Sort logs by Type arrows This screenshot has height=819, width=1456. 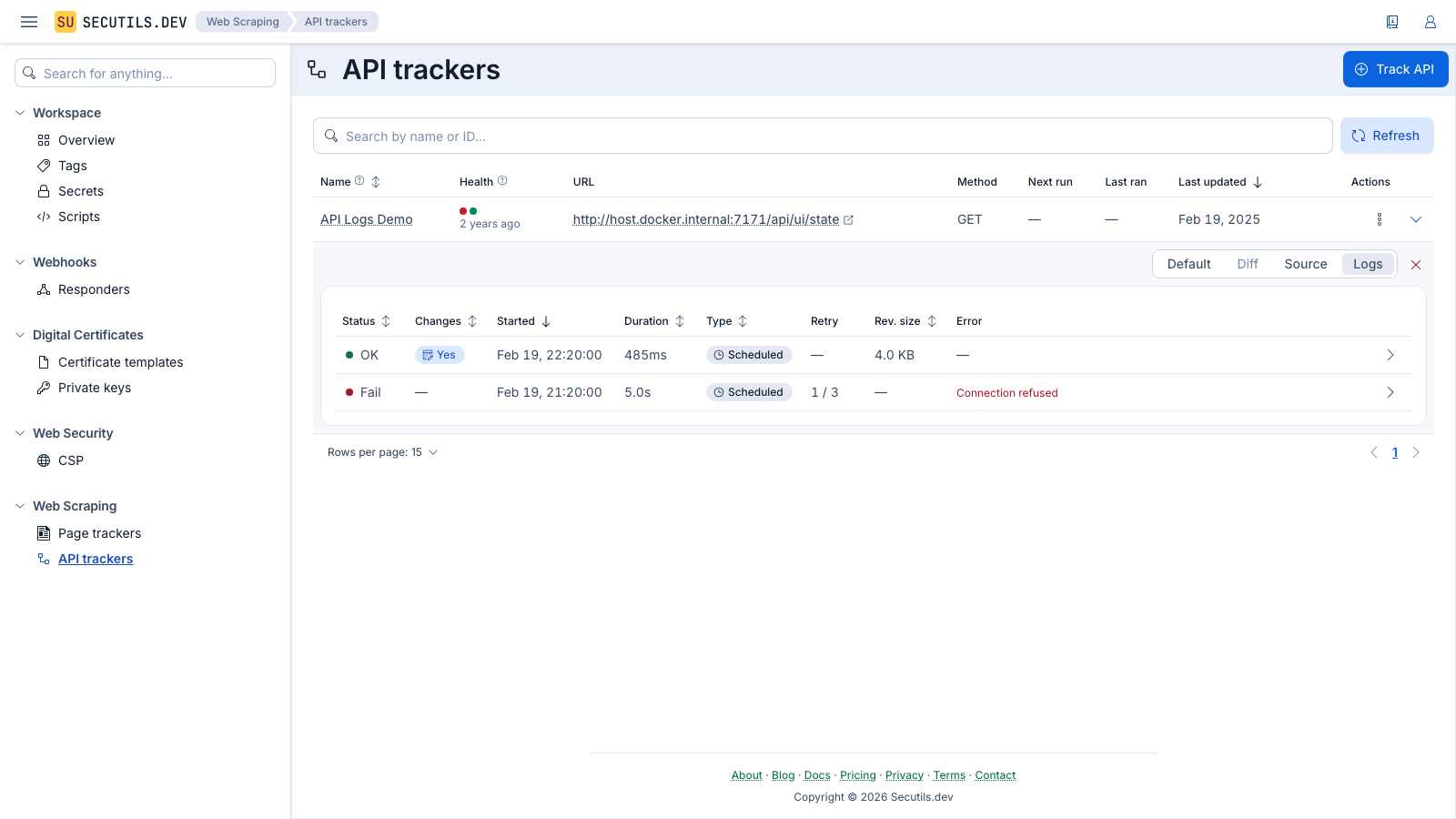coord(743,321)
